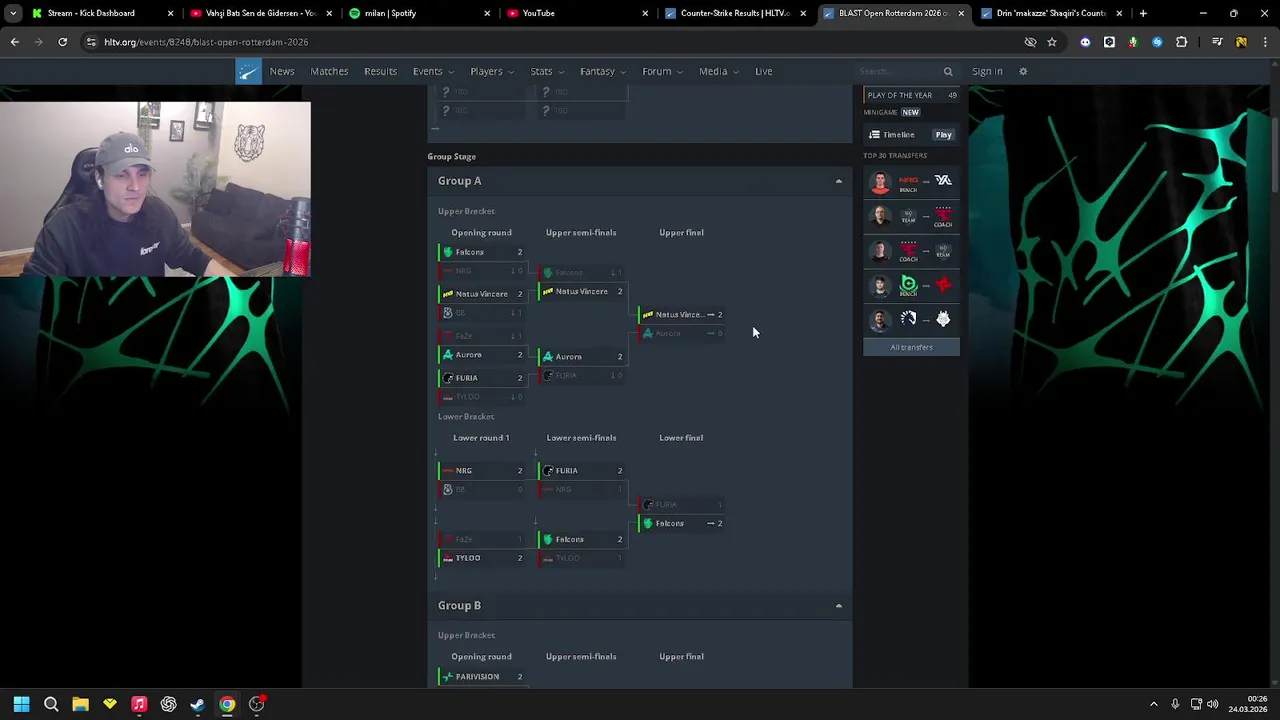Show hidden icons in system tray

click(1153, 704)
